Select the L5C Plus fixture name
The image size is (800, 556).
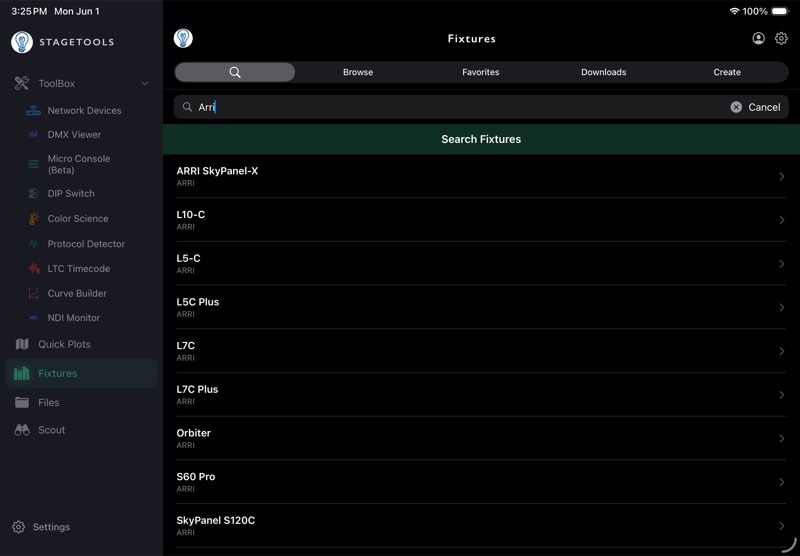click(198, 302)
